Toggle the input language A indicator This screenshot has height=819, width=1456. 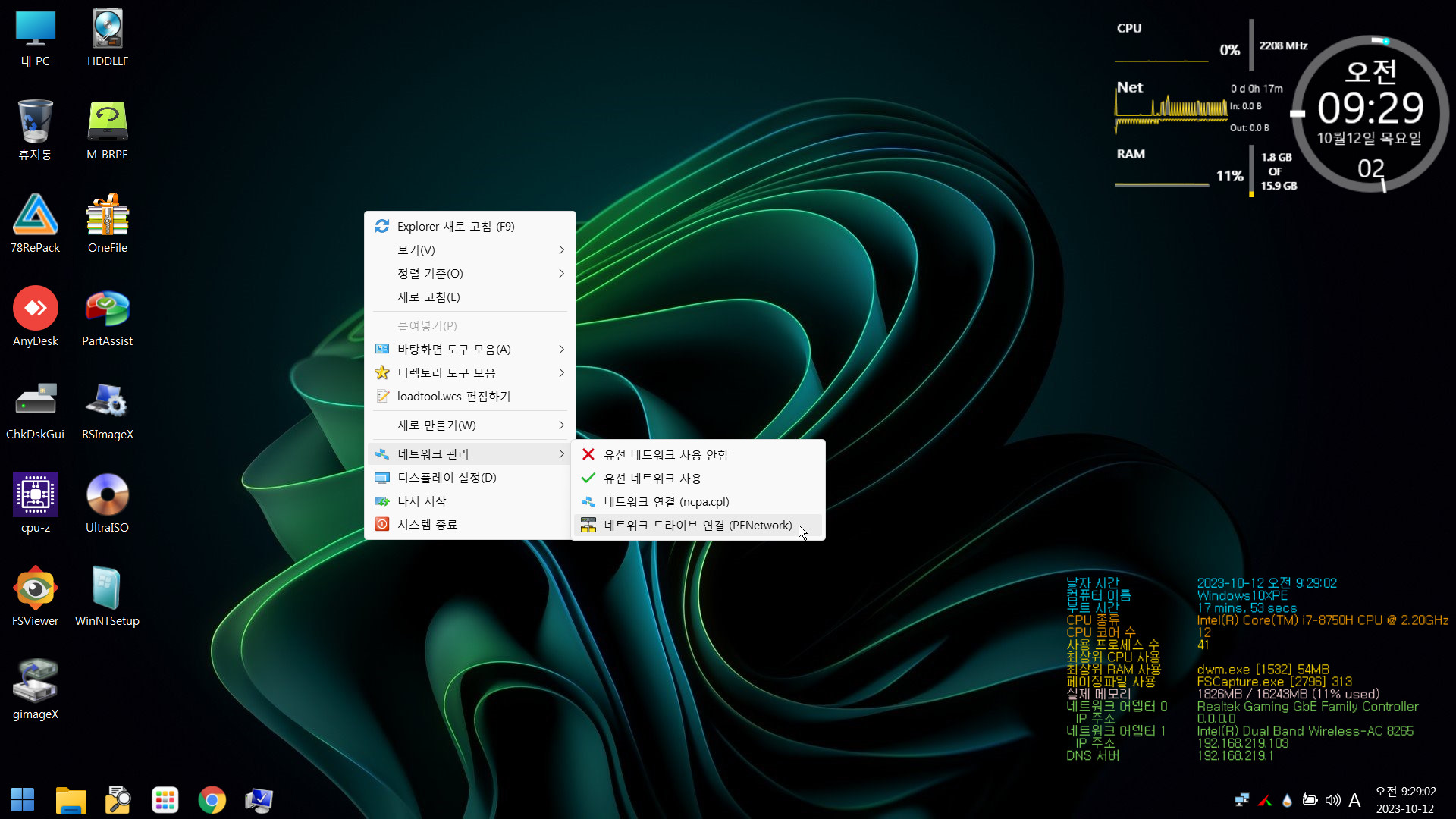coord(1354,800)
